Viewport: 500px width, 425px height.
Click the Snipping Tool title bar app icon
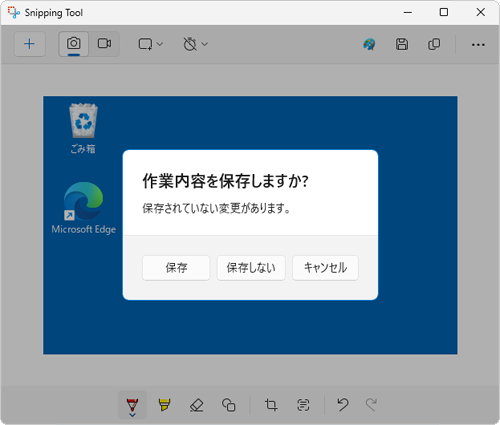[14, 13]
